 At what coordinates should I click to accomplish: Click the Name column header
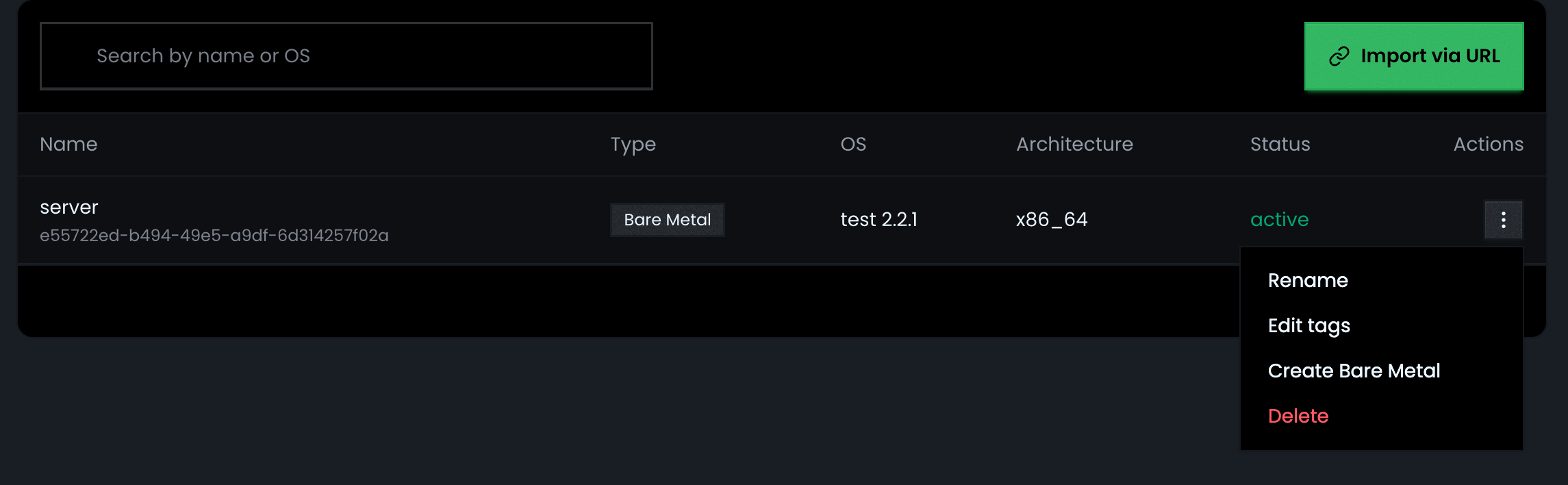click(68, 144)
